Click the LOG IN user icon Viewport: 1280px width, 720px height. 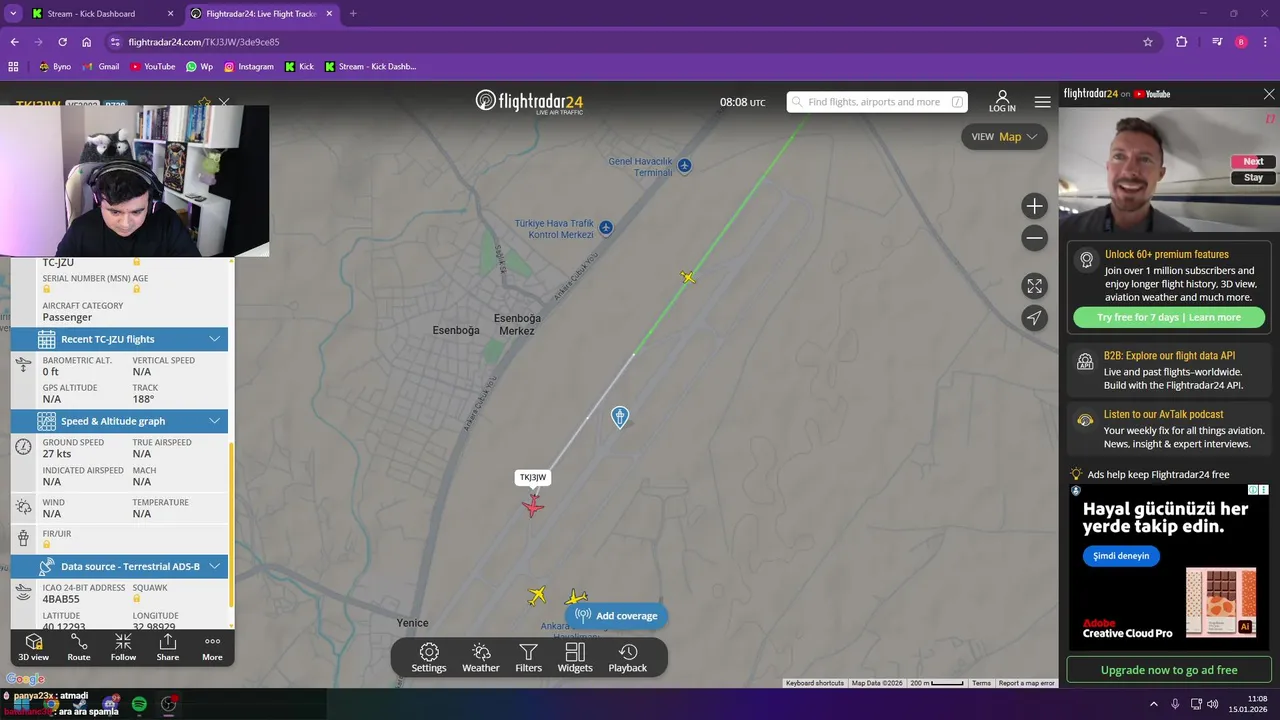(x=1002, y=101)
